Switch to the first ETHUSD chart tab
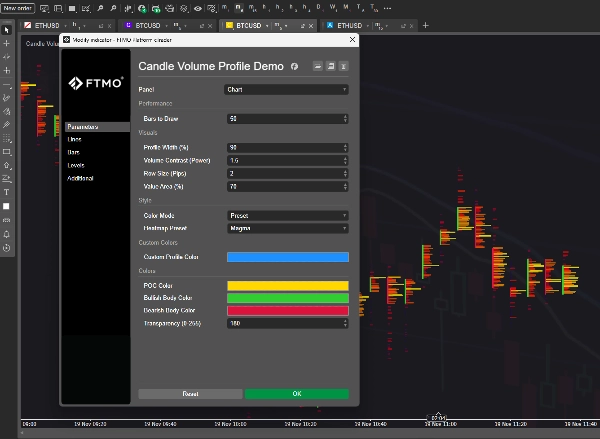The width and height of the screenshot is (600, 439). (x=47, y=26)
